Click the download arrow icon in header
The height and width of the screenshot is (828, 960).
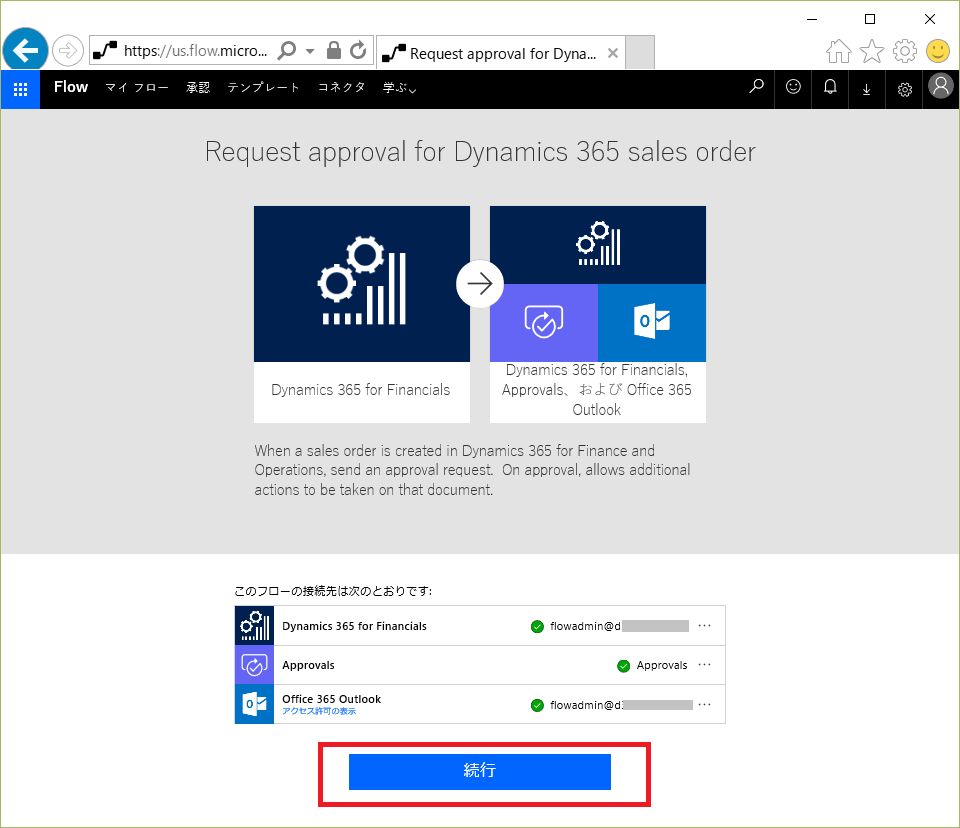click(866, 89)
